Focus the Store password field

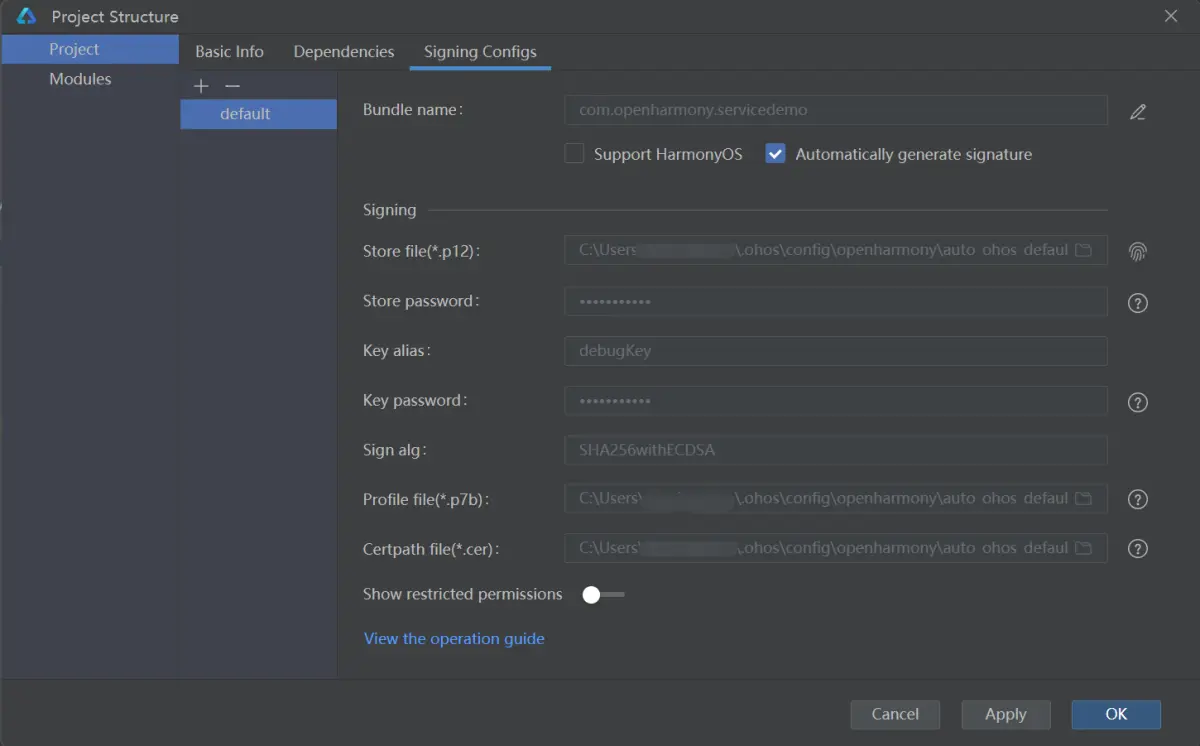click(x=836, y=301)
